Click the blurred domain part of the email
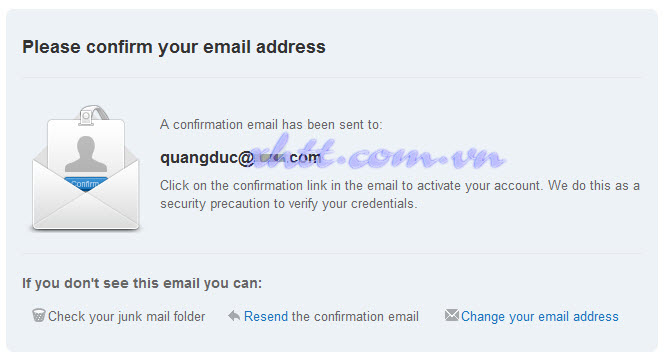The height and width of the screenshot is (363, 665). point(271,158)
